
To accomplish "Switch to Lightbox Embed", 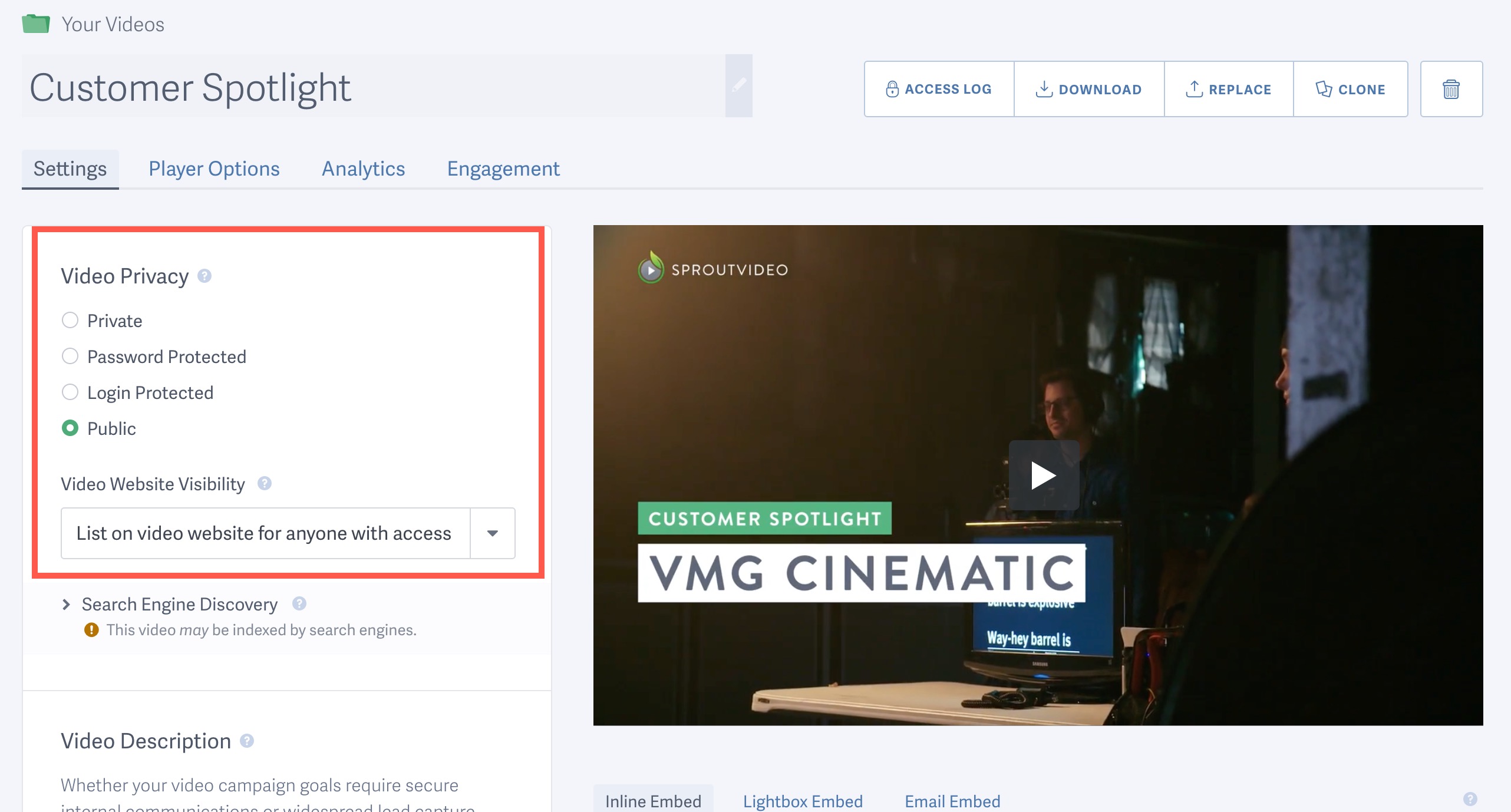I will pos(801,801).
